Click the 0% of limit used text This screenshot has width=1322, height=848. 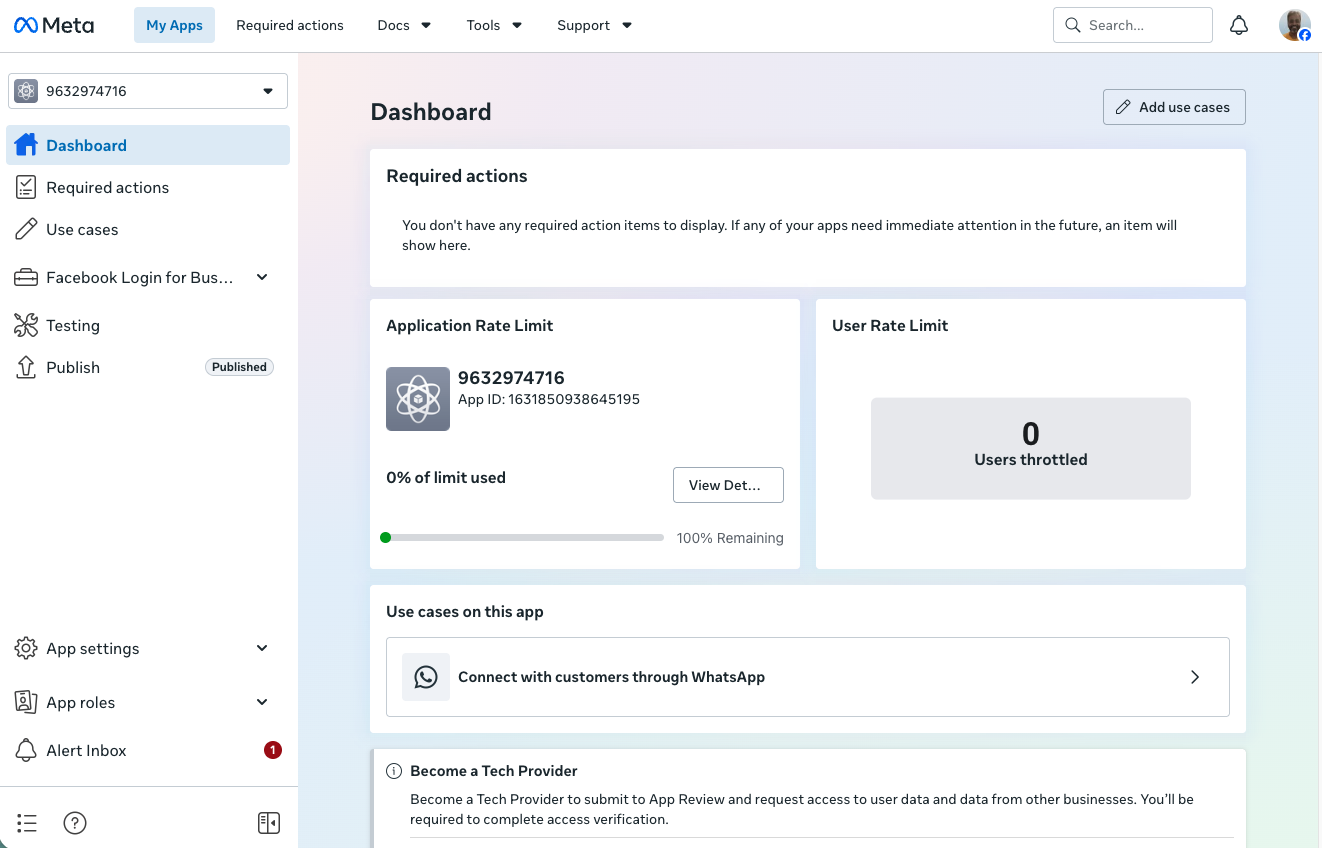coord(446,477)
